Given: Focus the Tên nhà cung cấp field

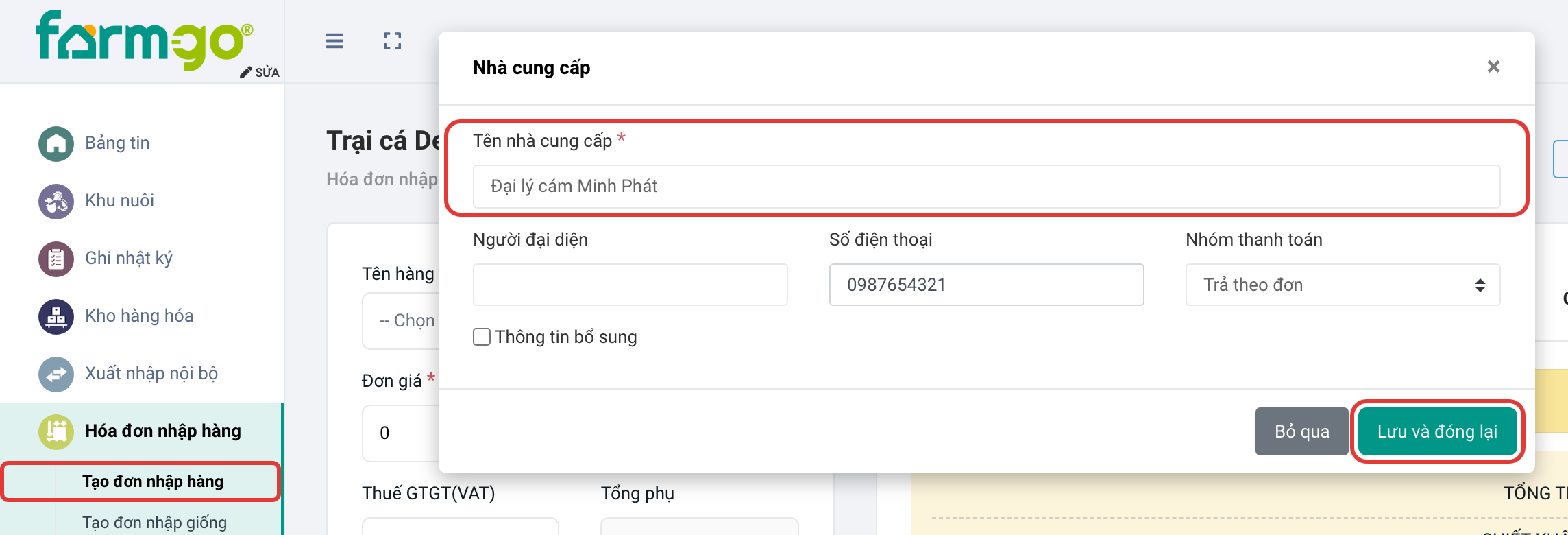Looking at the screenshot, I should point(987,187).
